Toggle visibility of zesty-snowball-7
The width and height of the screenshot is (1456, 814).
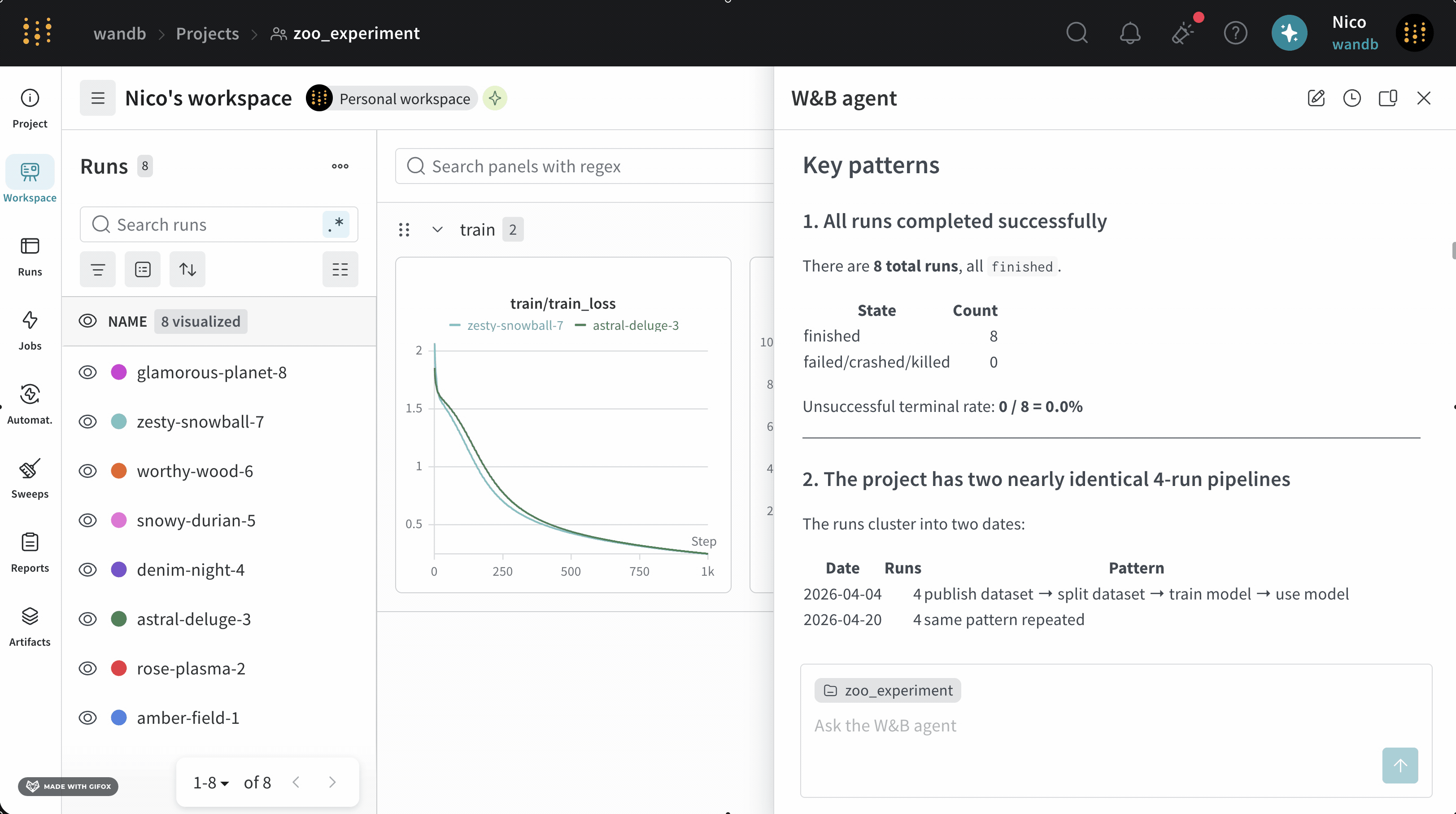[x=87, y=422]
